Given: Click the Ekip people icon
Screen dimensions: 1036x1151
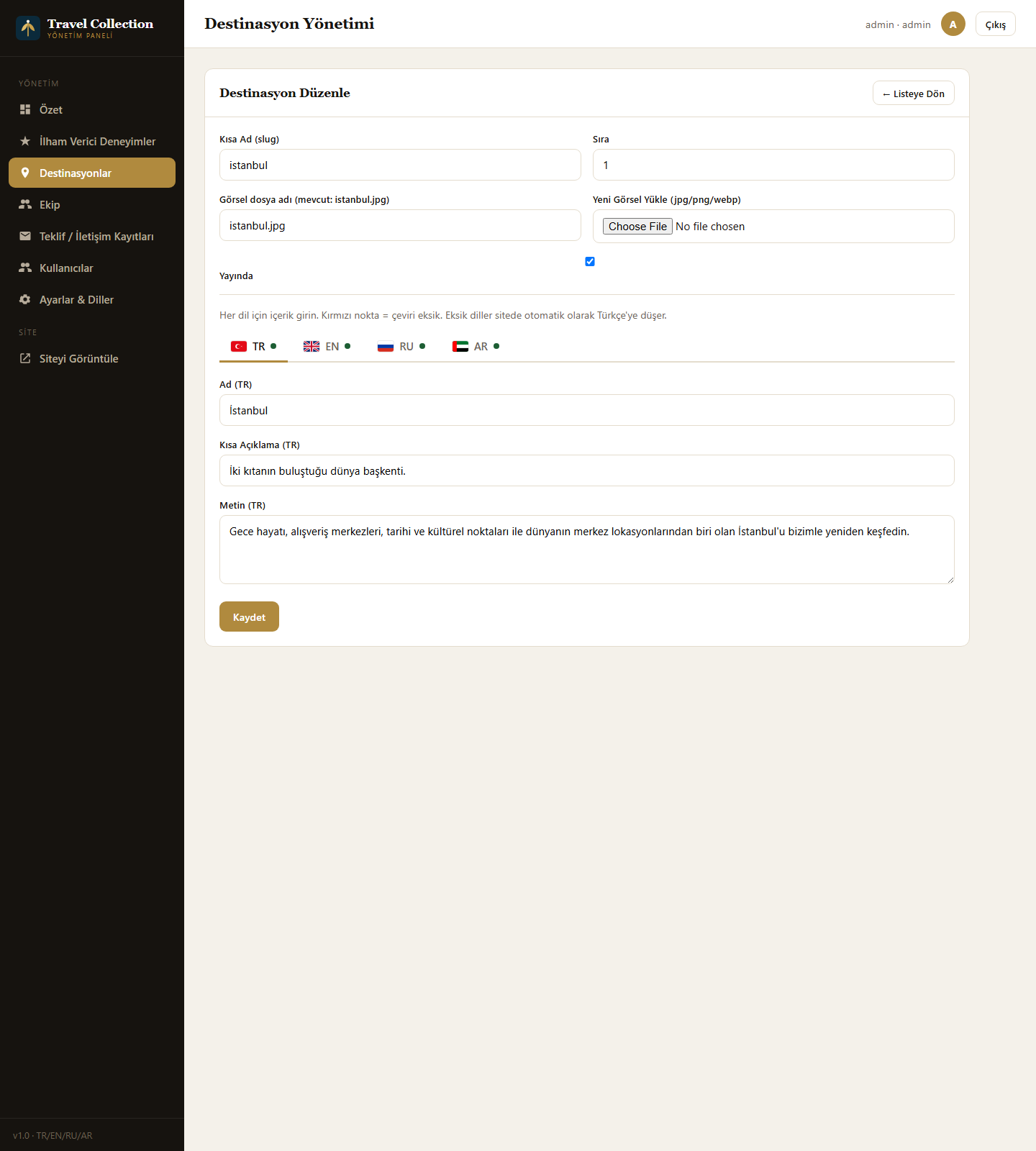Looking at the screenshot, I should [25, 204].
